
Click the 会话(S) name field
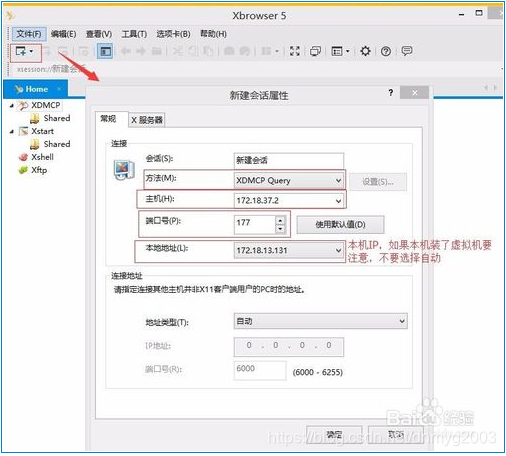click(x=289, y=161)
